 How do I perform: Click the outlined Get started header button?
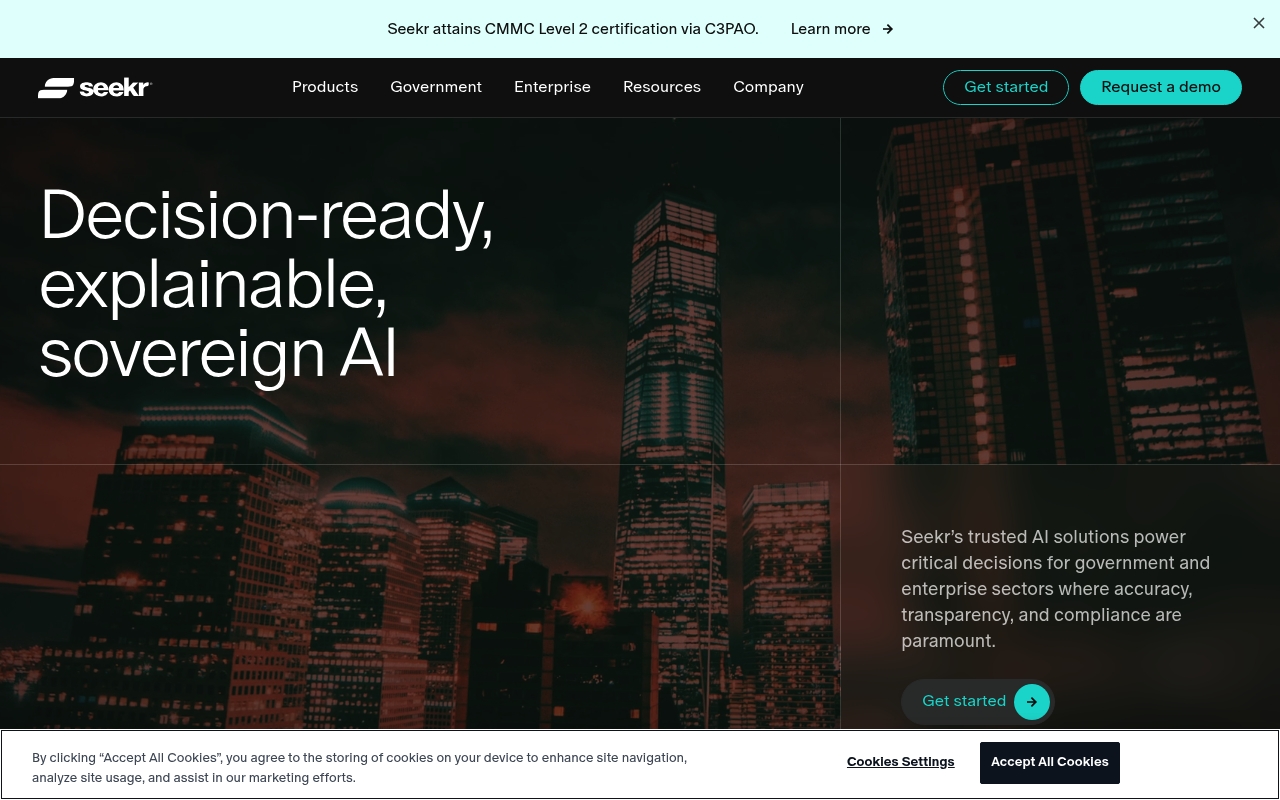point(1006,87)
